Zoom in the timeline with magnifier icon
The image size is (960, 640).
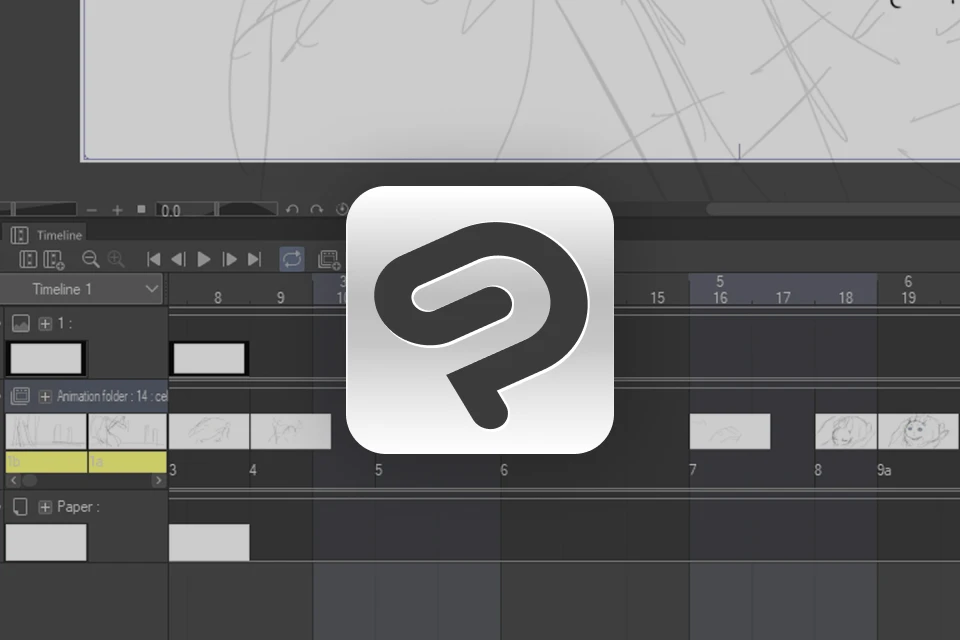pos(116,259)
